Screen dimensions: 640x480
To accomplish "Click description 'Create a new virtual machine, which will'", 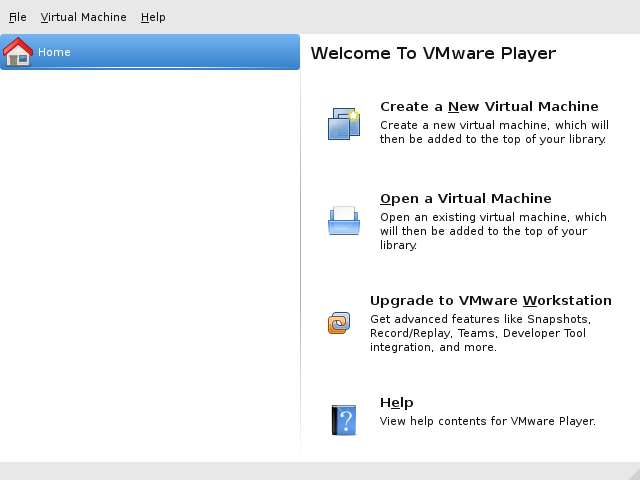I will pos(494,125).
